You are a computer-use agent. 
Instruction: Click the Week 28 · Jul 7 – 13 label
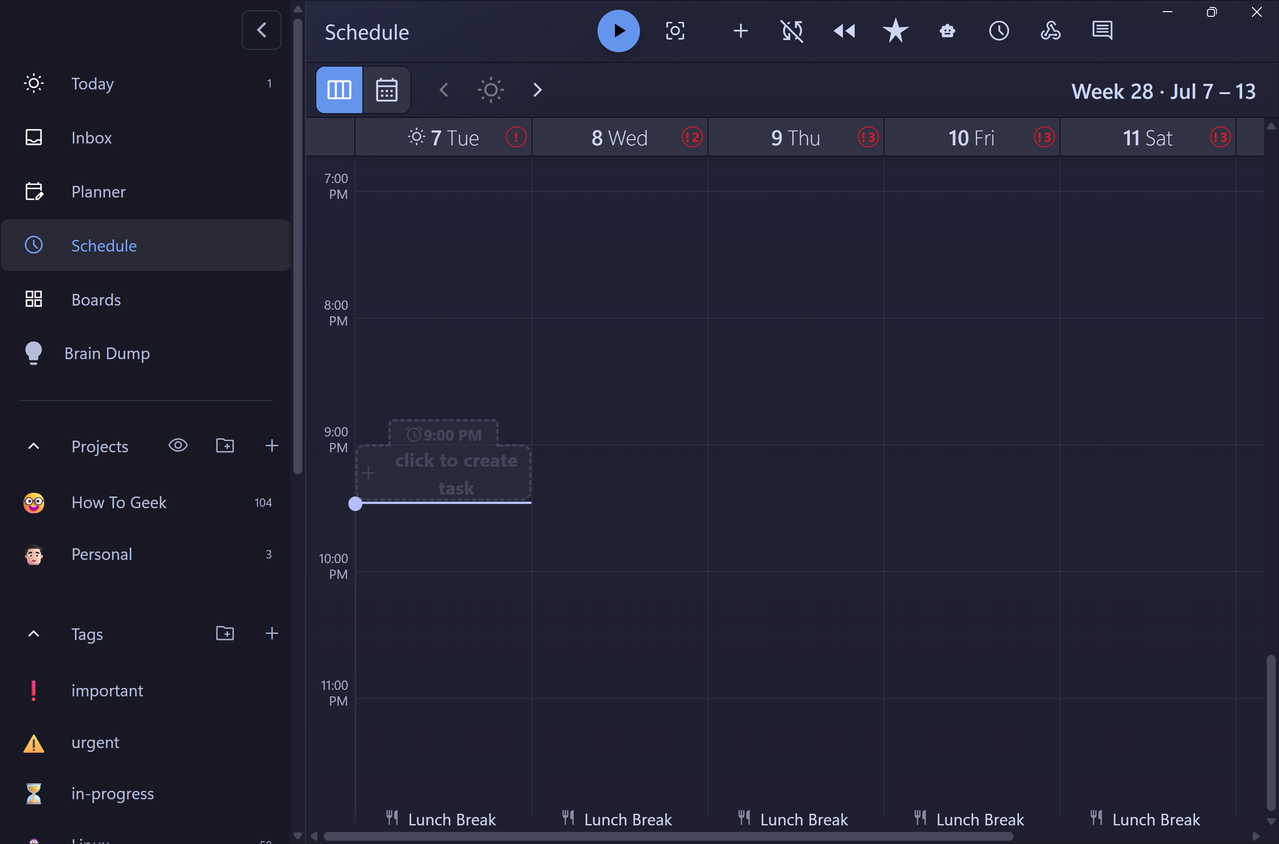tap(1163, 91)
